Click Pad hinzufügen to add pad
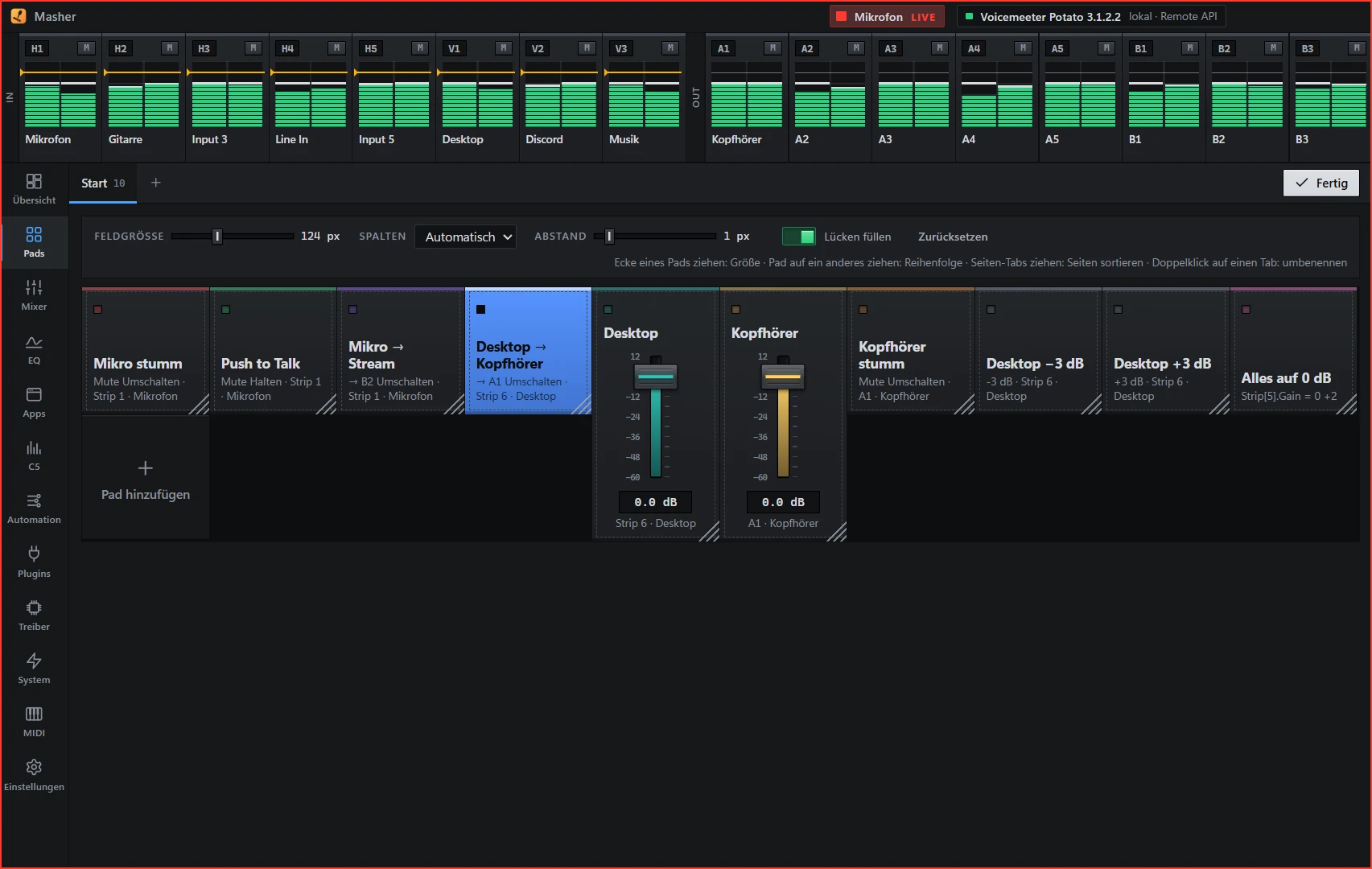Viewport: 1372px width, 869px height. pos(146,479)
